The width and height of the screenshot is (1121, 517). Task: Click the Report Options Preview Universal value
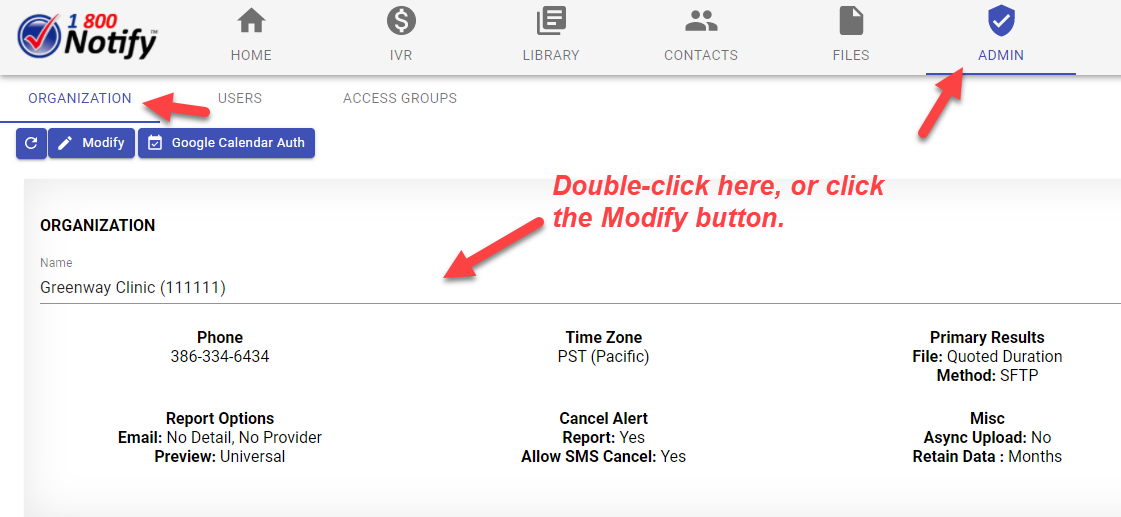[x=220, y=457]
